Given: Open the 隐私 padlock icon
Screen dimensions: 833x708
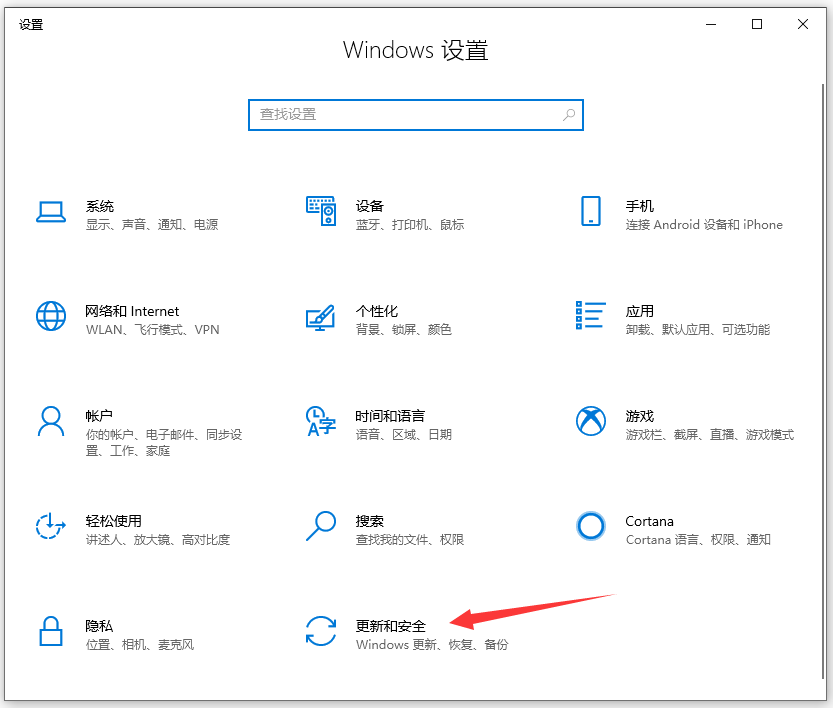Looking at the screenshot, I should pyautogui.click(x=51, y=631).
